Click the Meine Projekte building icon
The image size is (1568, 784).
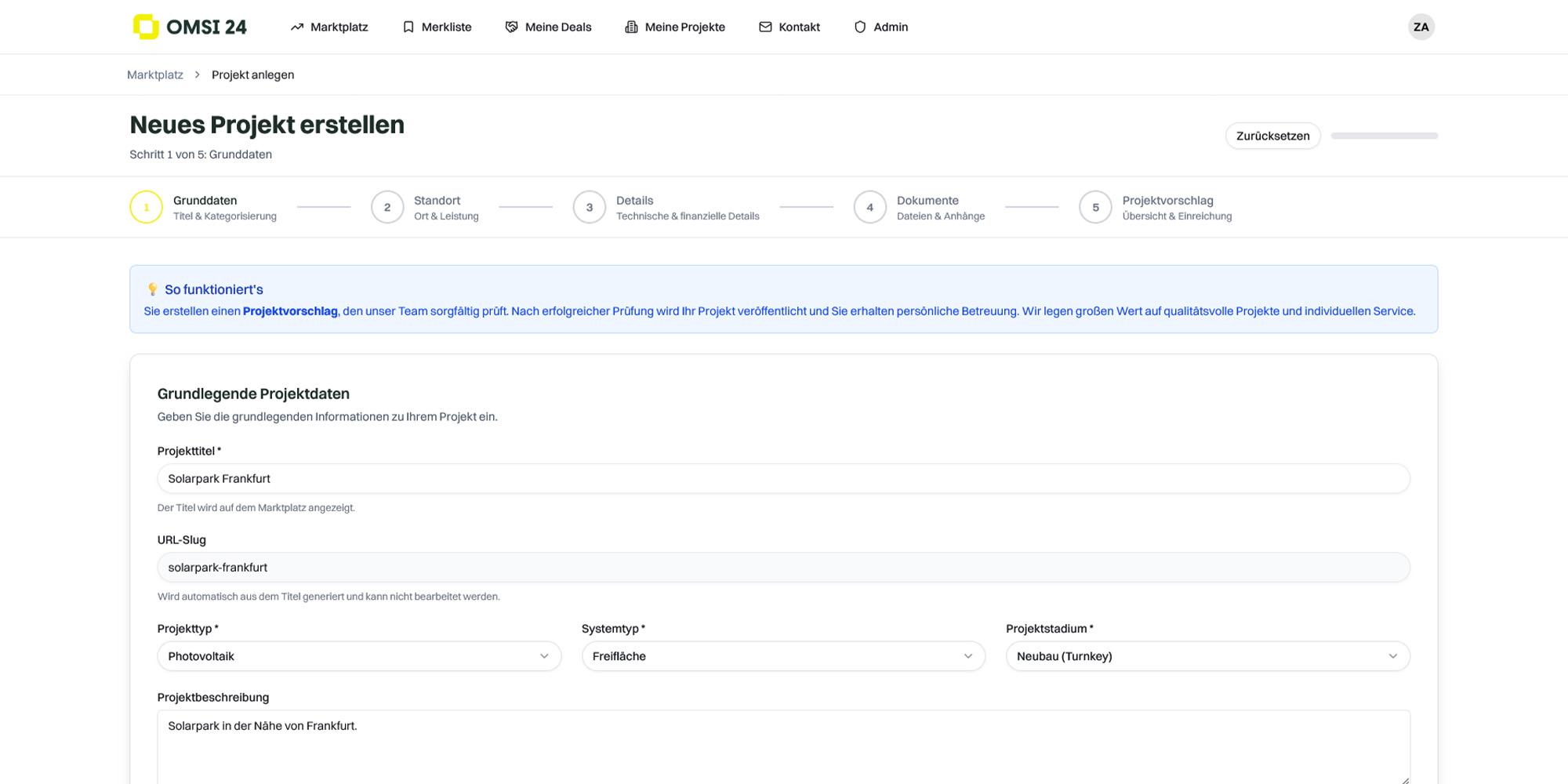pyautogui.click(x=631, y=27)
